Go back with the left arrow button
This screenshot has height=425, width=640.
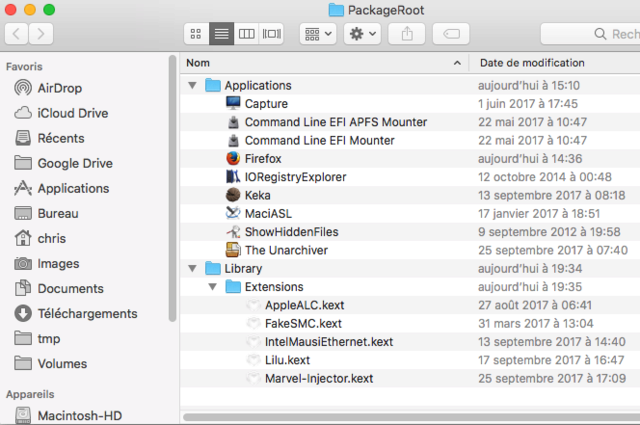(16, 34)
